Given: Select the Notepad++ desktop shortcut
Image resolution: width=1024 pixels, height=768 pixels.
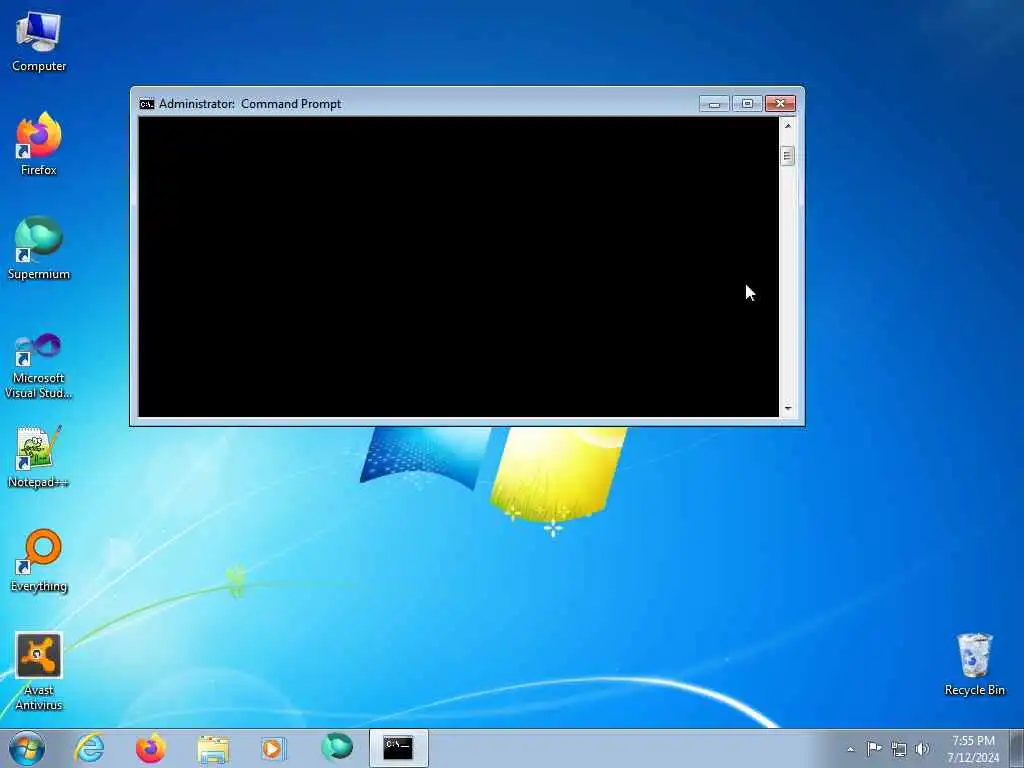Looking at the screenshot, I should (x=39, y=457).
